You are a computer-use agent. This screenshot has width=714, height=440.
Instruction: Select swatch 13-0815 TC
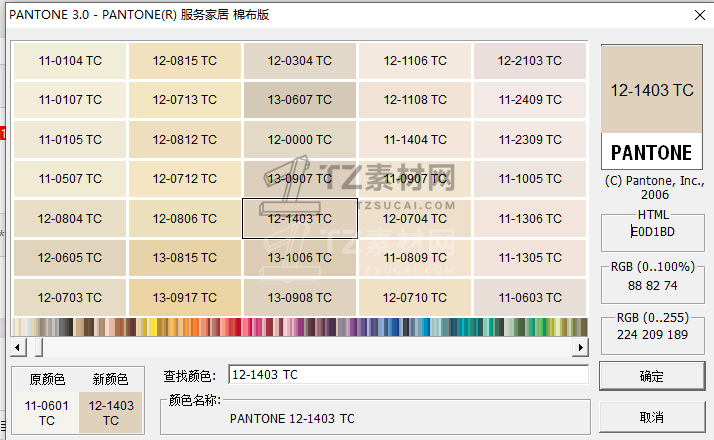(x=185, y=258)
